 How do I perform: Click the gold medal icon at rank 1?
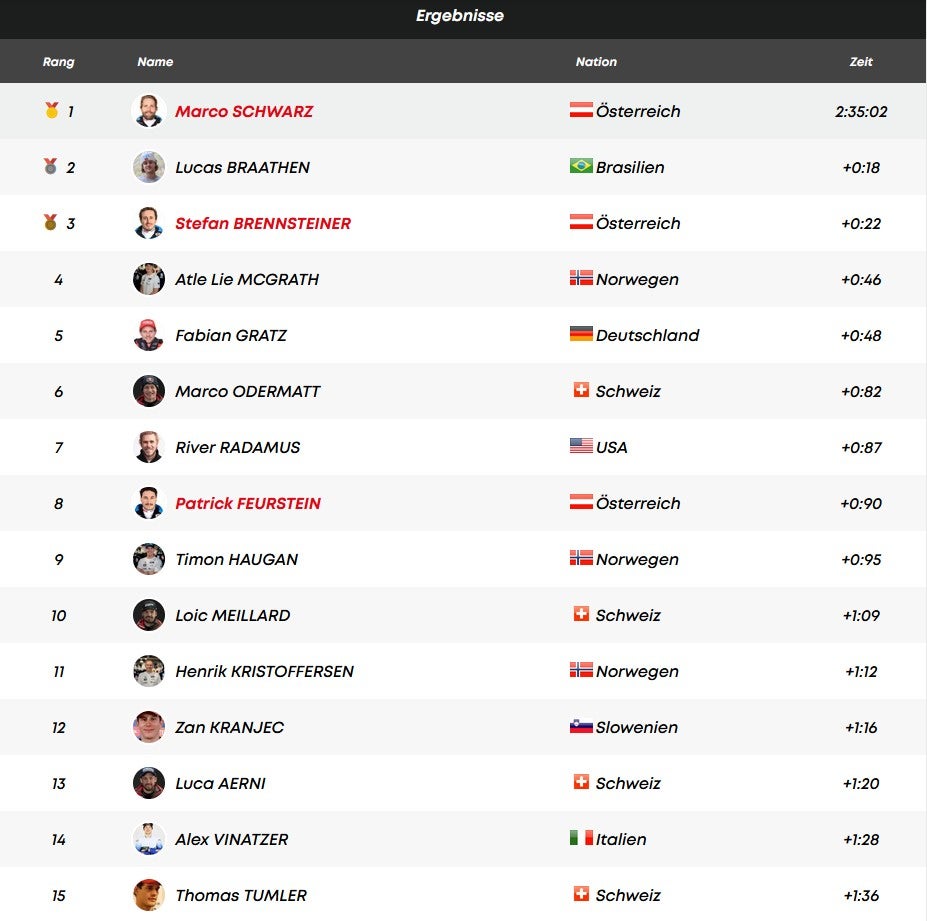click(x=51, y=111)
